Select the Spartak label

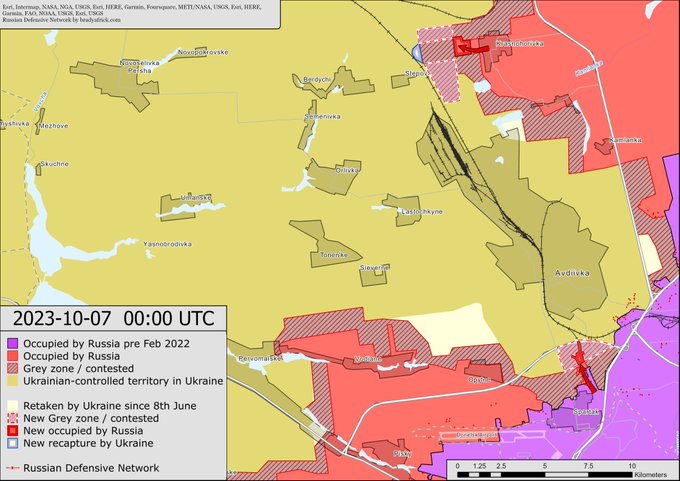(x=585, y=412)
